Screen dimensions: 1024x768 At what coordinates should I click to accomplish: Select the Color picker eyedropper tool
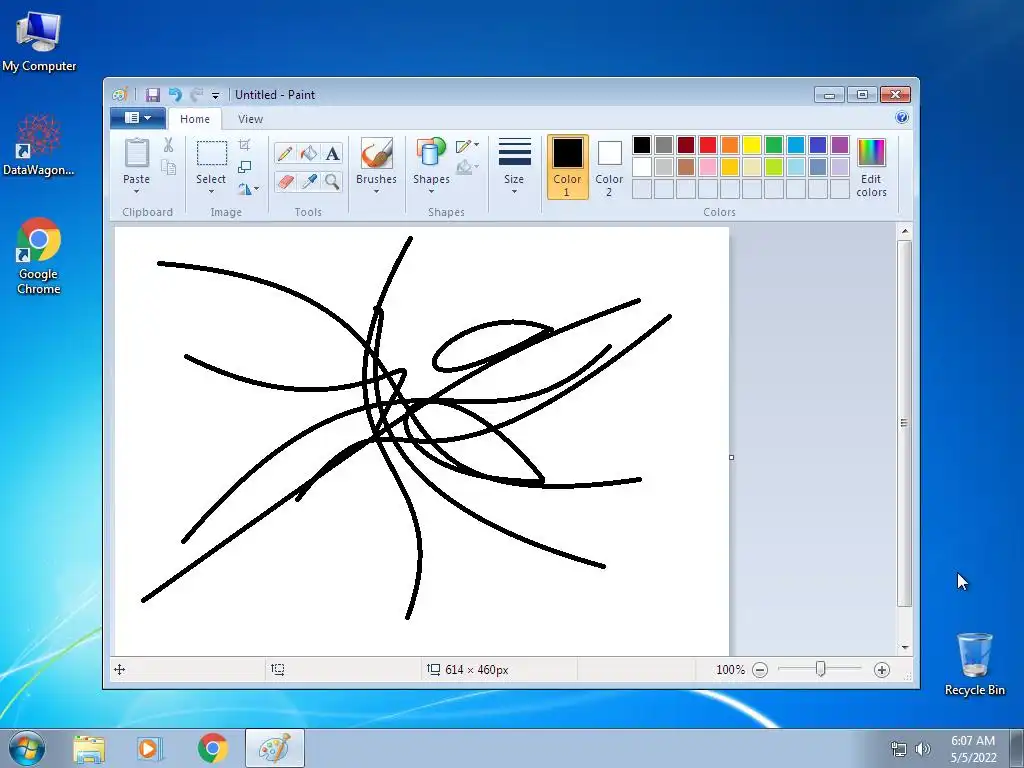pos(309,181)
